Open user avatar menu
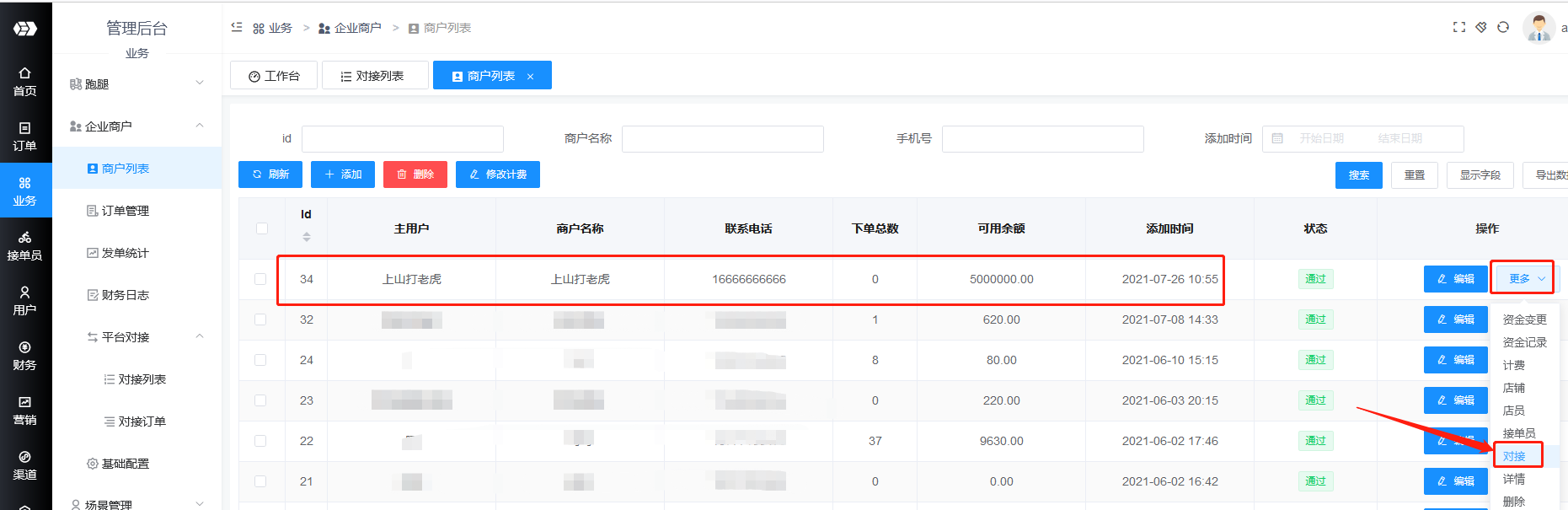The height and width of the screenshot is (510, 1568). (x=1539, y=27)
